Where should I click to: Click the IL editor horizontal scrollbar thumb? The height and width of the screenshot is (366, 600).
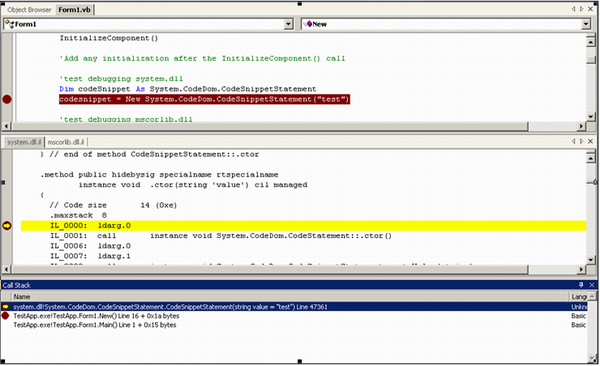pyautogui.click(x=270, y=270)
